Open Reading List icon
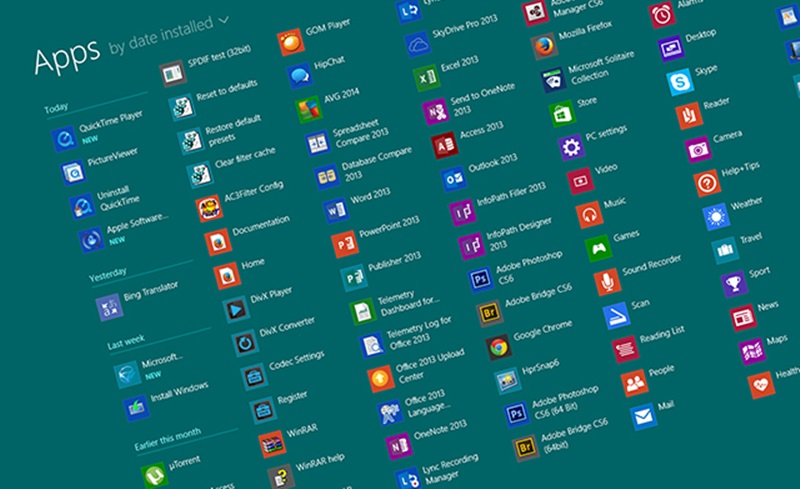800x489 pixels. tap(625, 349)
